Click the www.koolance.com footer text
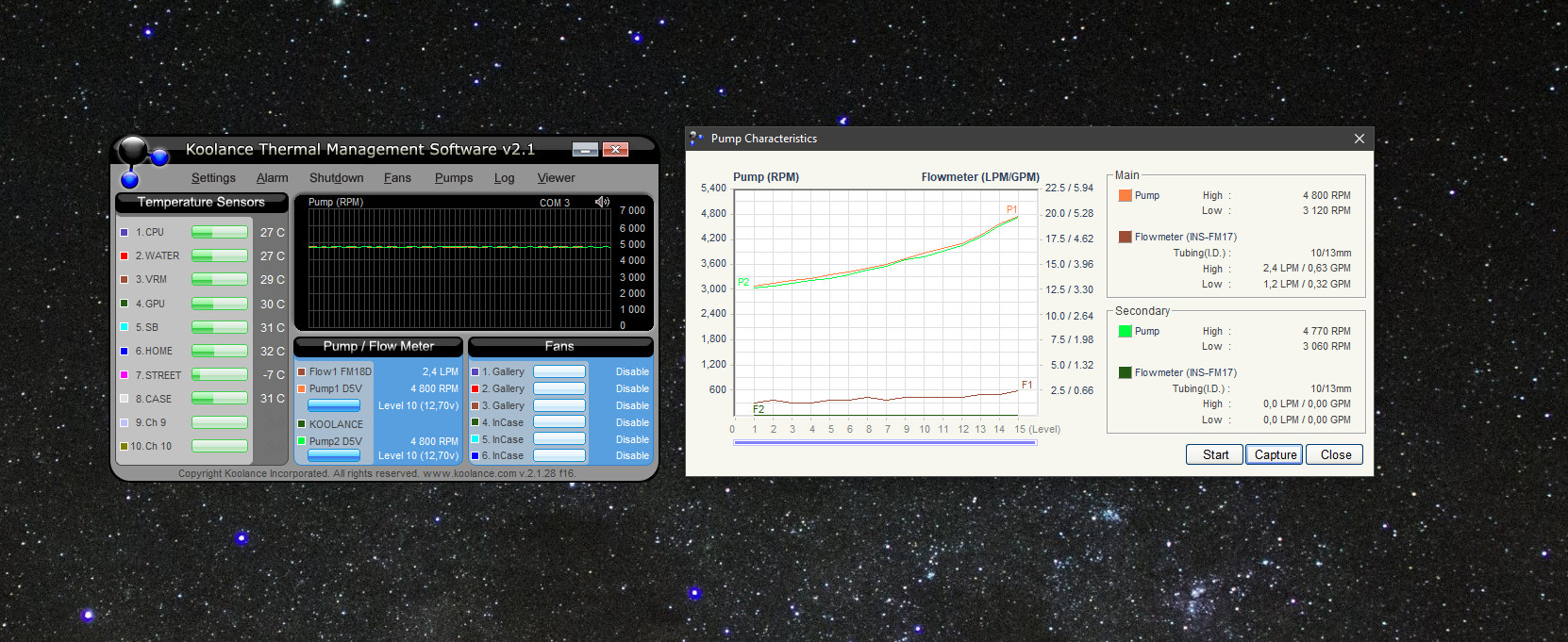The height and width of the screenshot is (642, 1568). [470, 474]
